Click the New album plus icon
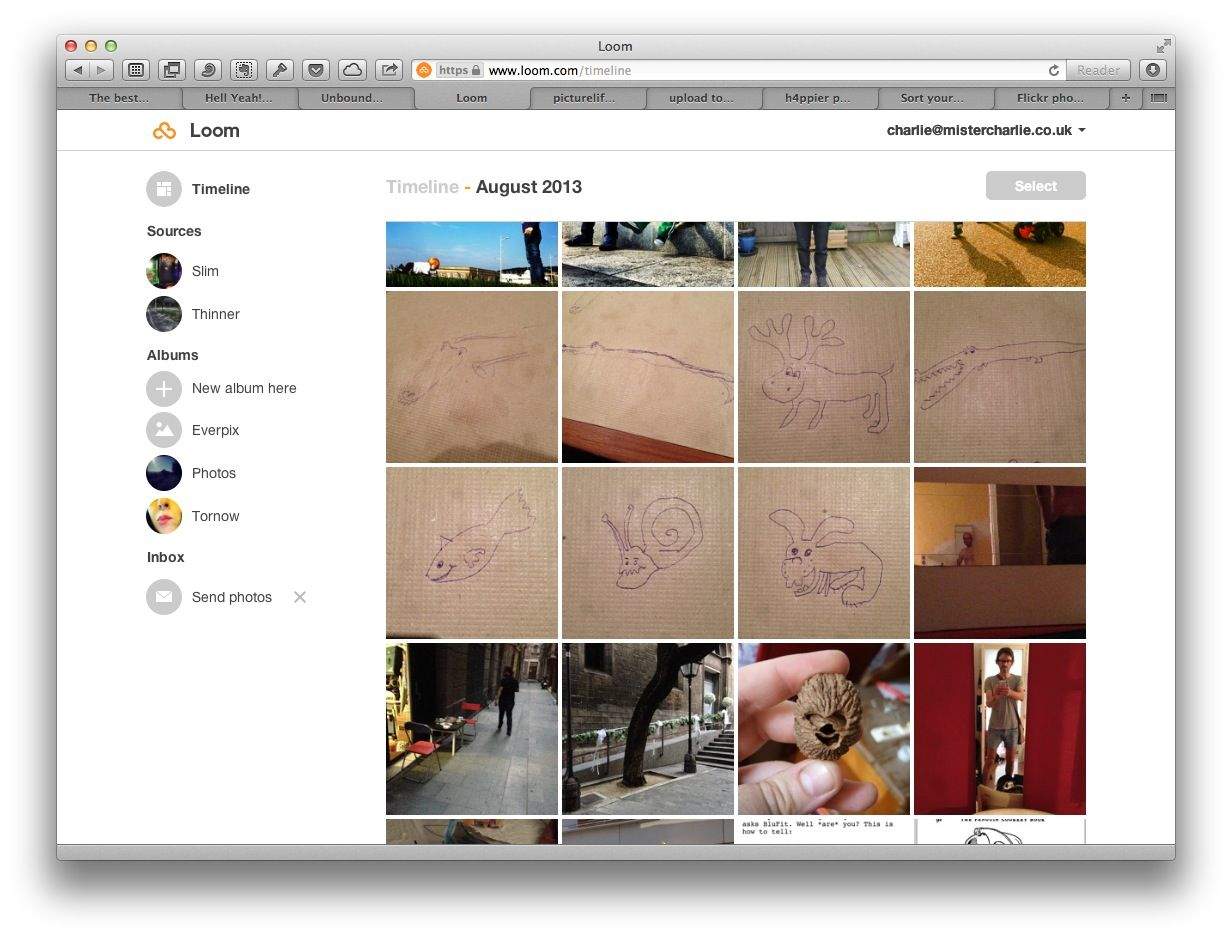Viewport: 1232px width, 939px height. point(164,388)
